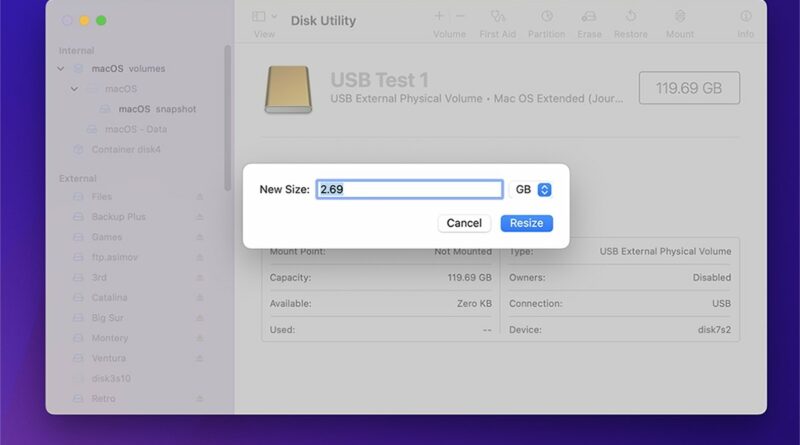Select the Retro volume
This screenshot has height=445, width=800.
(103, 399)
